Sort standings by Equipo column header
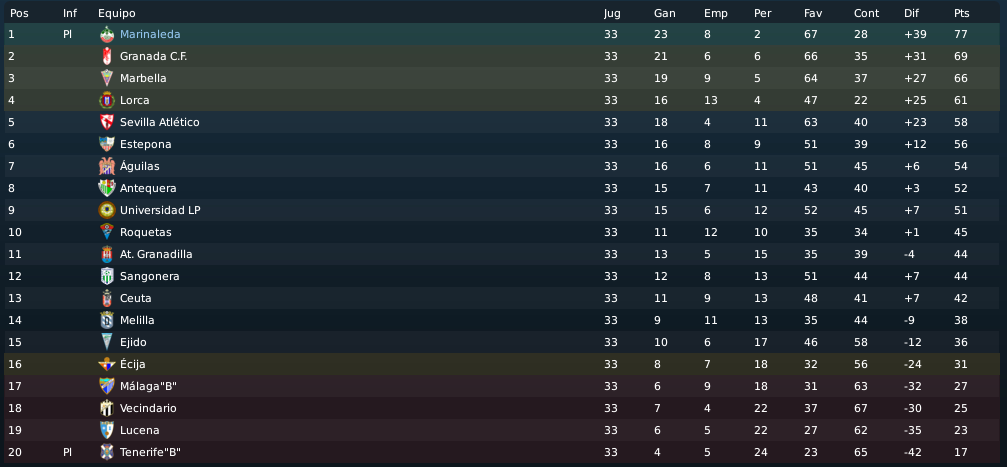 (117, 13)
